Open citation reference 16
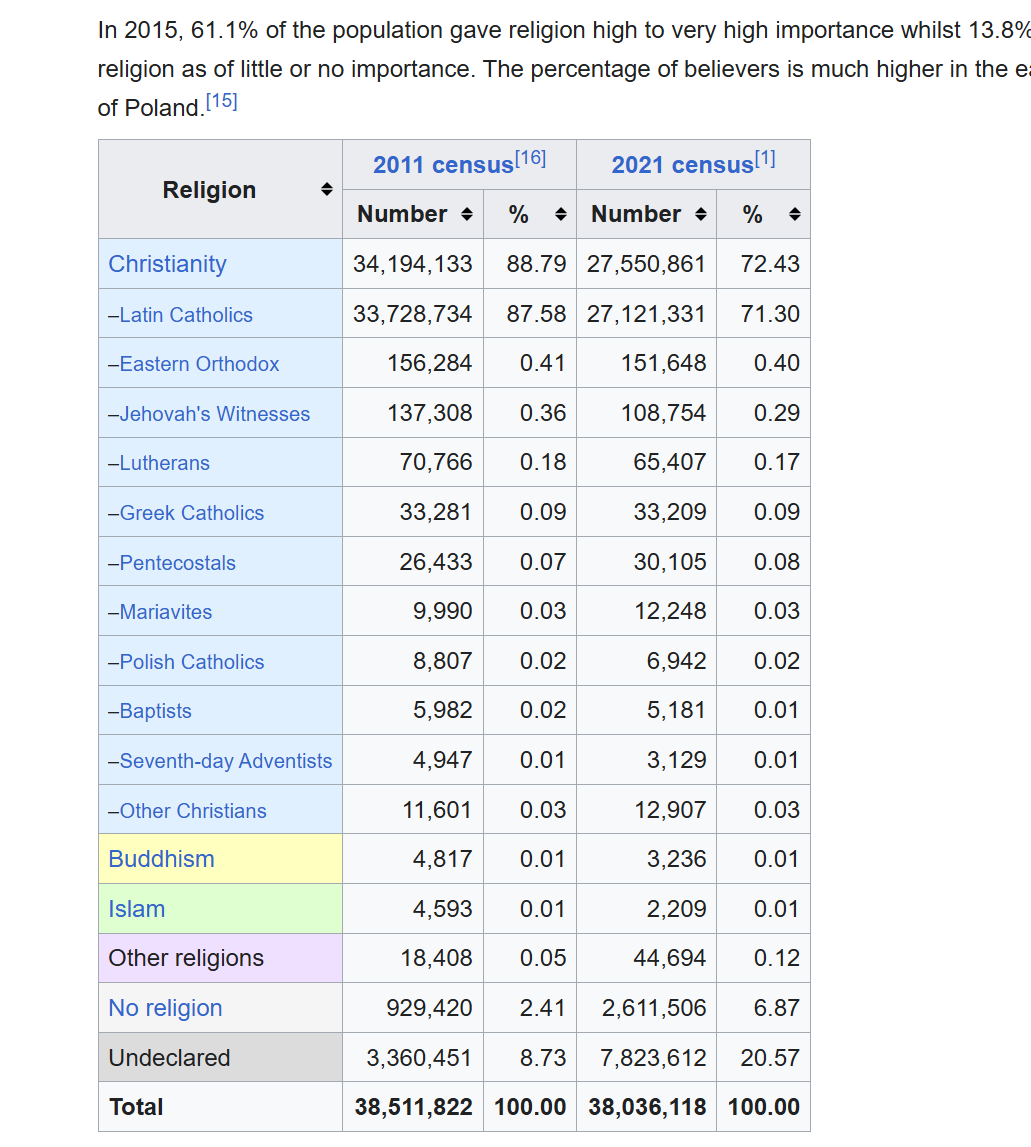 click(x=530, y=159)
